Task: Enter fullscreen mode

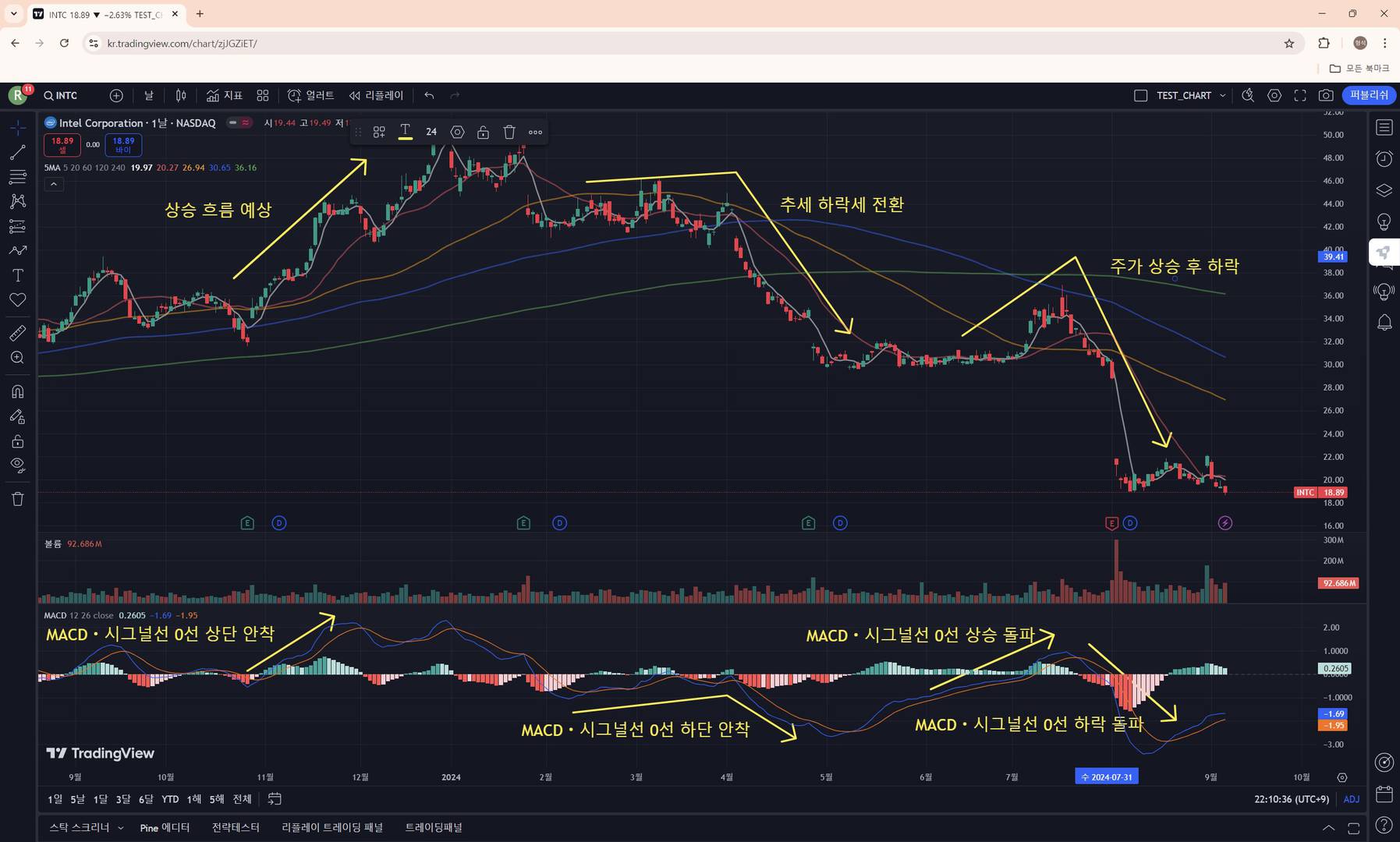Action: pos(1300,95)
